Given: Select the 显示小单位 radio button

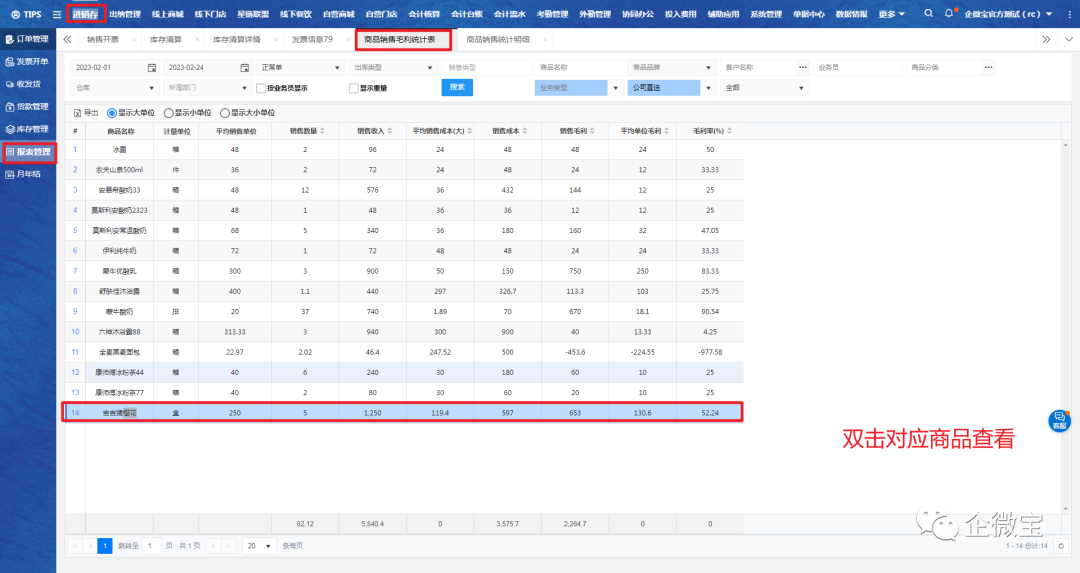Looking at the screenshot, I should coord(170,113).
